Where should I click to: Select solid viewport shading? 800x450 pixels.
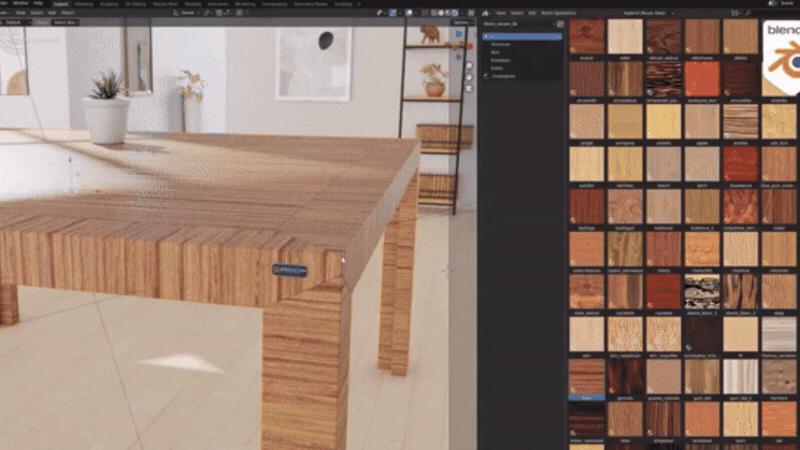tap(441, 13)
